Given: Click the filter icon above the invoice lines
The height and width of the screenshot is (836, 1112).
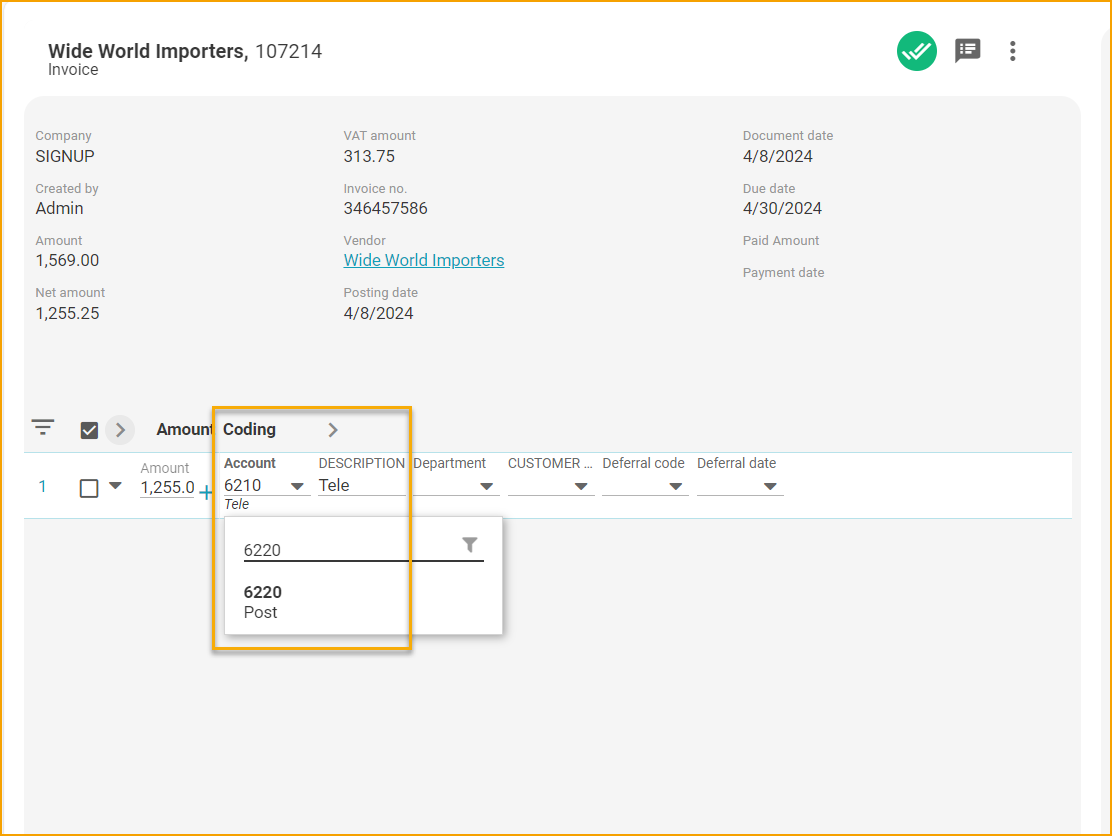Looking at the screenshot, I should 42,427.
